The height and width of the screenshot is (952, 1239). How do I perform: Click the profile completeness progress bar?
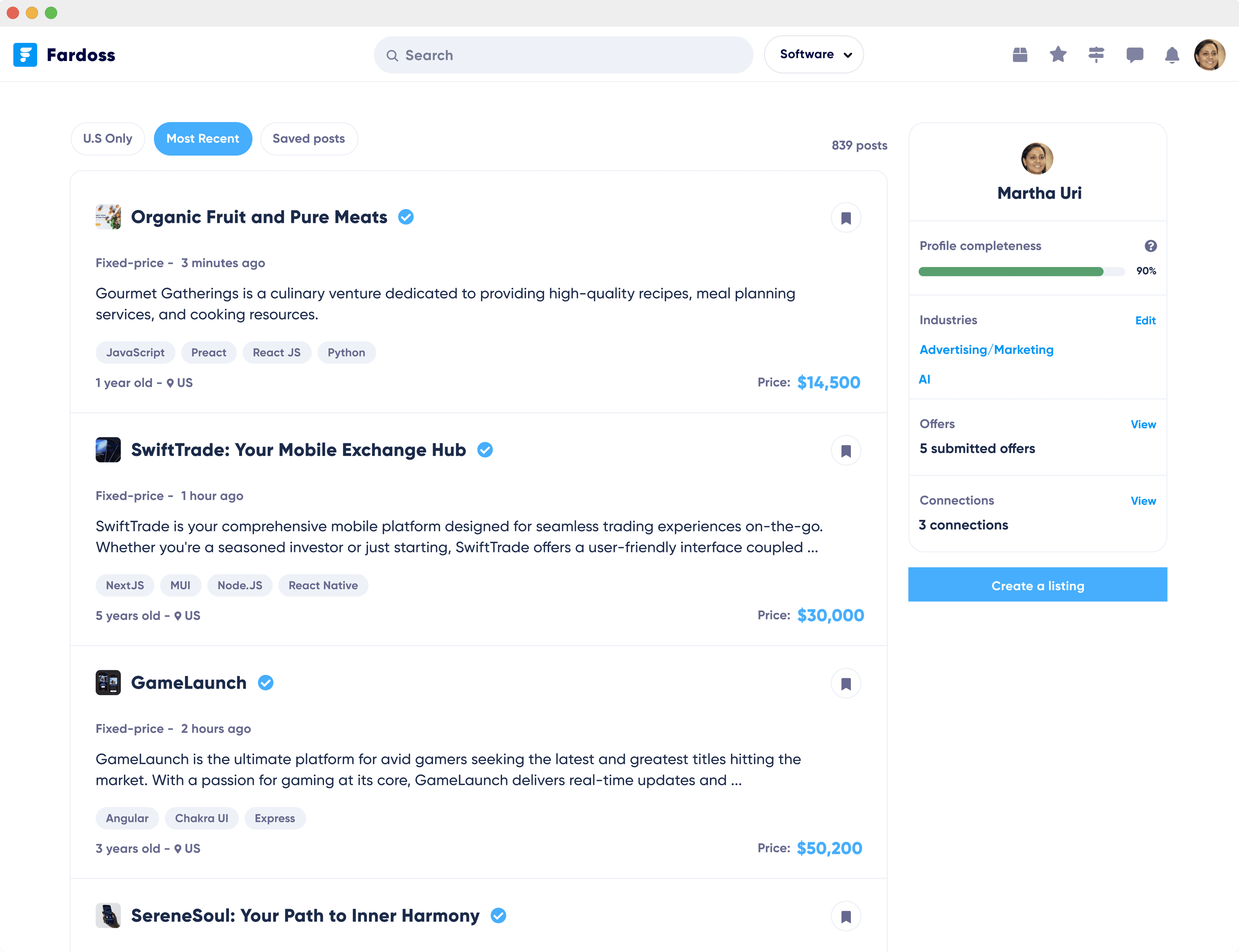pyautogui.click(x=1021, y=271)
